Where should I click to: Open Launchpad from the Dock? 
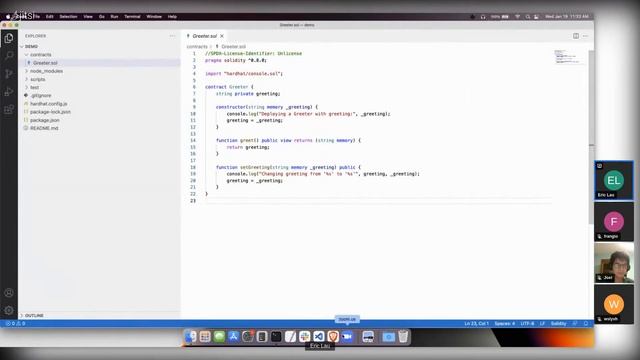[205, 336]
